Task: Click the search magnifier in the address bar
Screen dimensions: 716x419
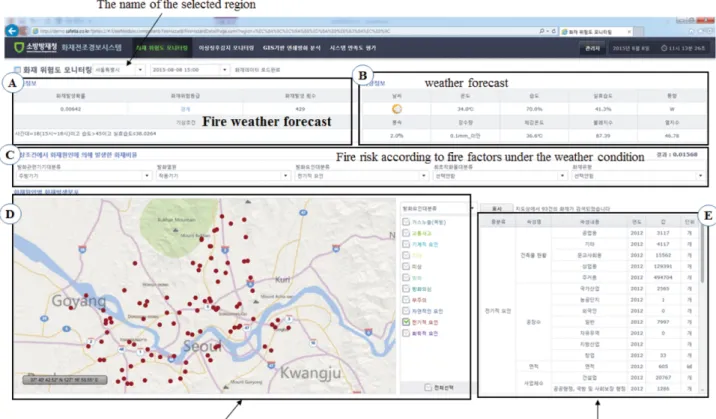Action: tap(542, 31)
